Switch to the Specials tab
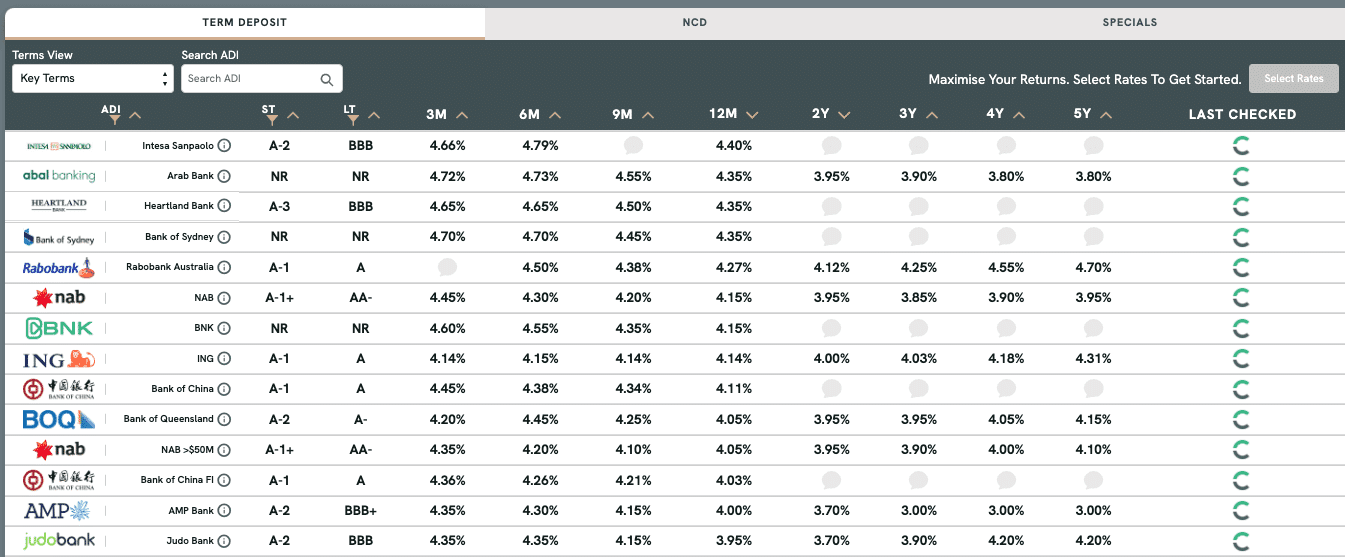This screenshot has width=1345, height=557. click(1130, 23)
